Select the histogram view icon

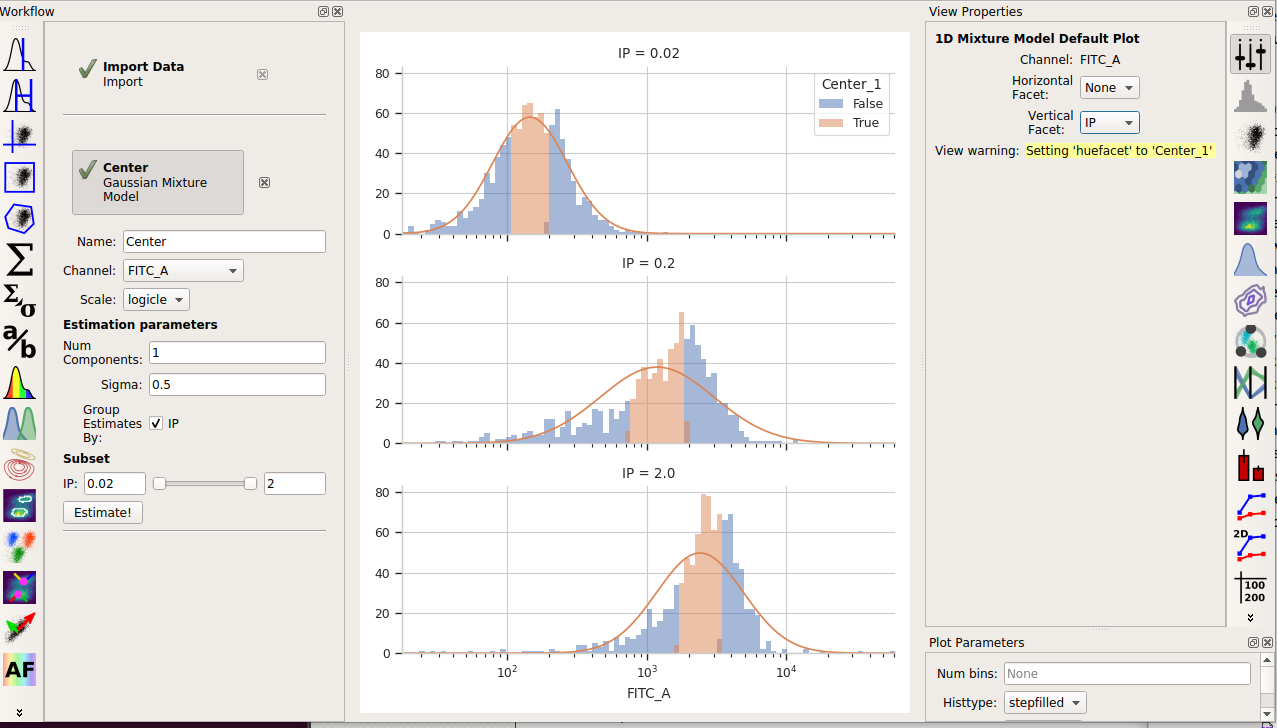pyautogui.click(x=1250, y=95)
